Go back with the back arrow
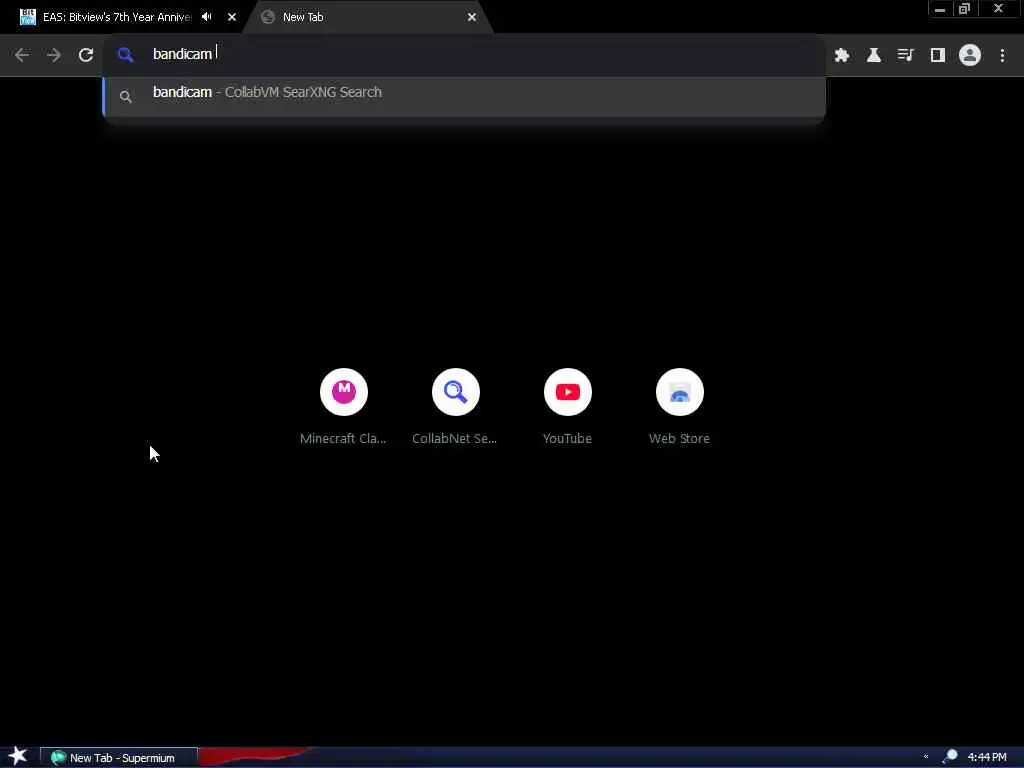 22,55
